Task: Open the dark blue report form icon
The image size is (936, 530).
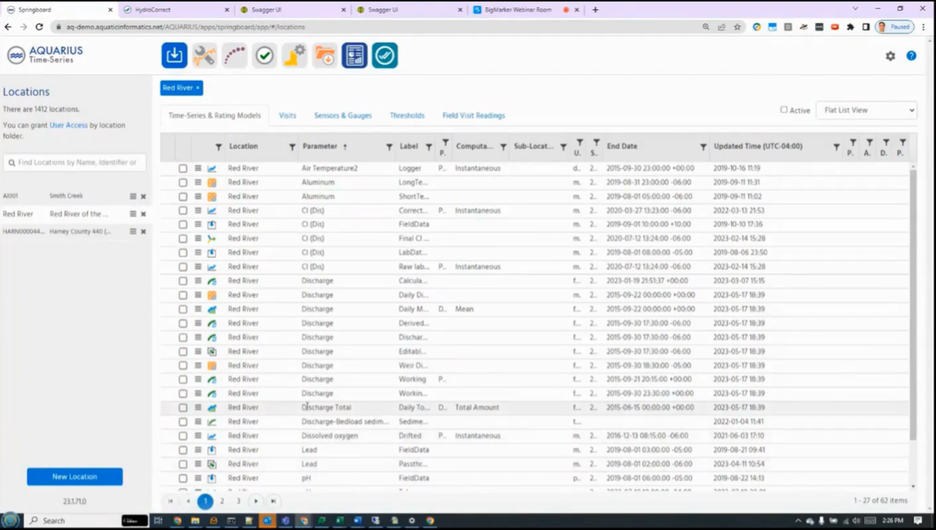Action: coord(355,56)
